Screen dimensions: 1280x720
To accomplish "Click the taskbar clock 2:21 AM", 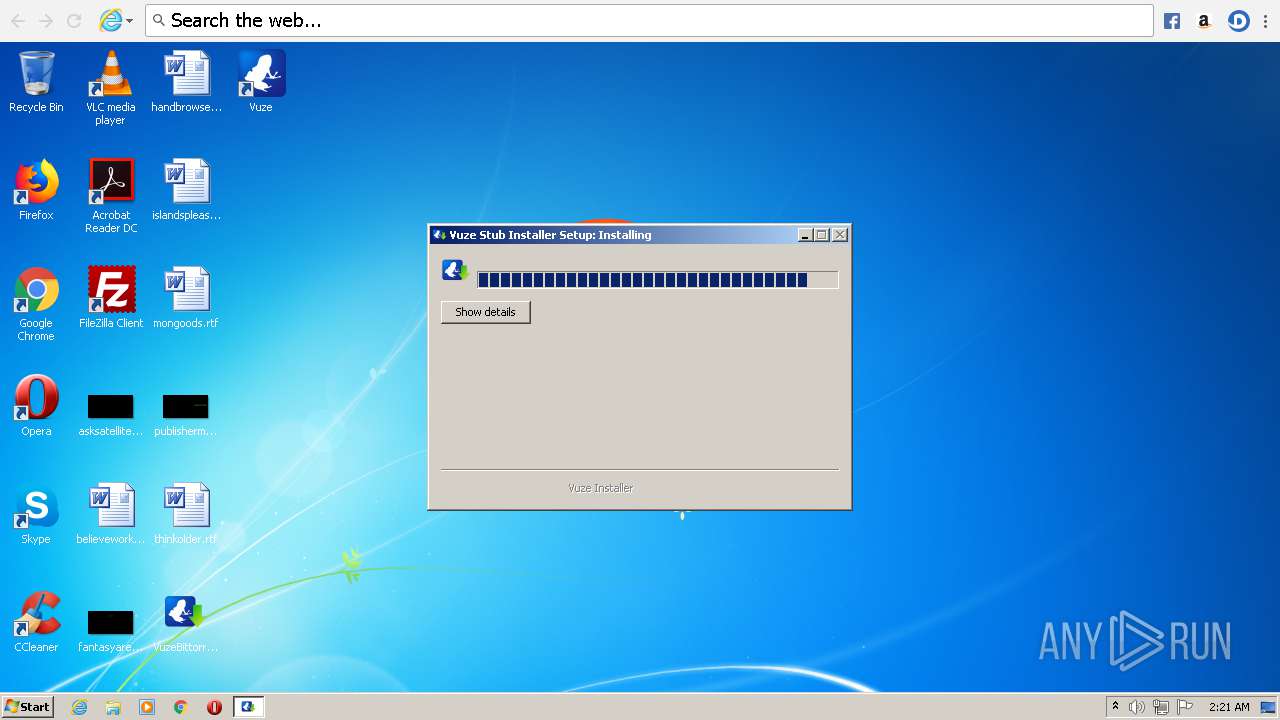I will point(1229,707).
